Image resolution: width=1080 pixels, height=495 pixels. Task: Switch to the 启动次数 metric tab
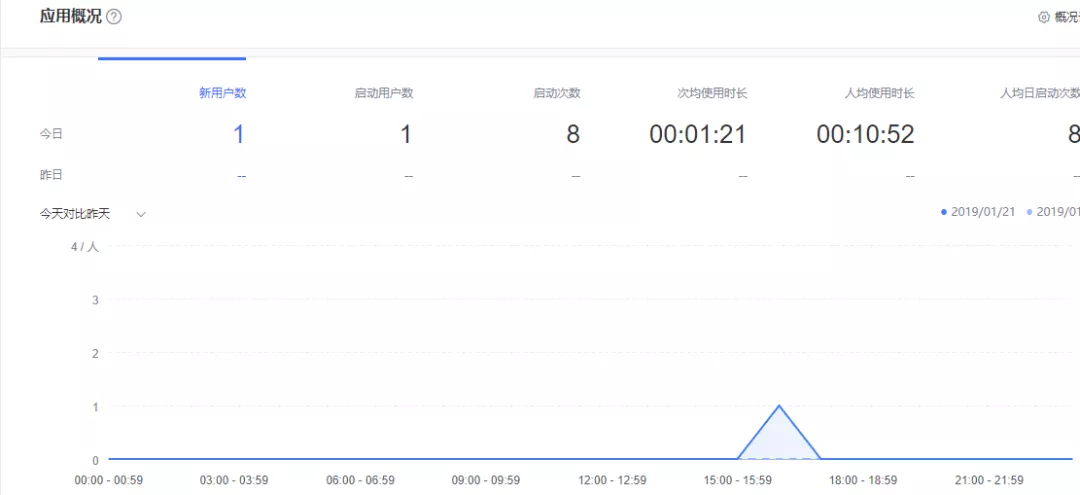click(x=557, y=93)
